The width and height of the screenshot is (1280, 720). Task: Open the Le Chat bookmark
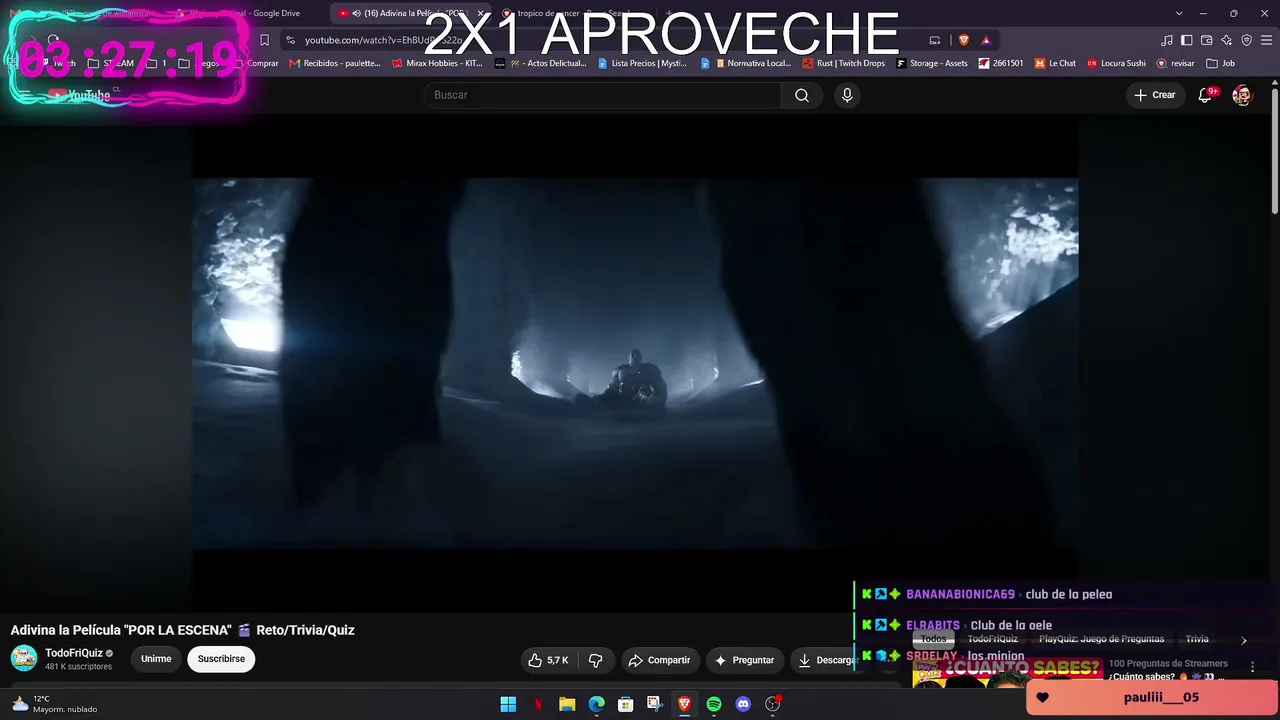(1055, 63)
